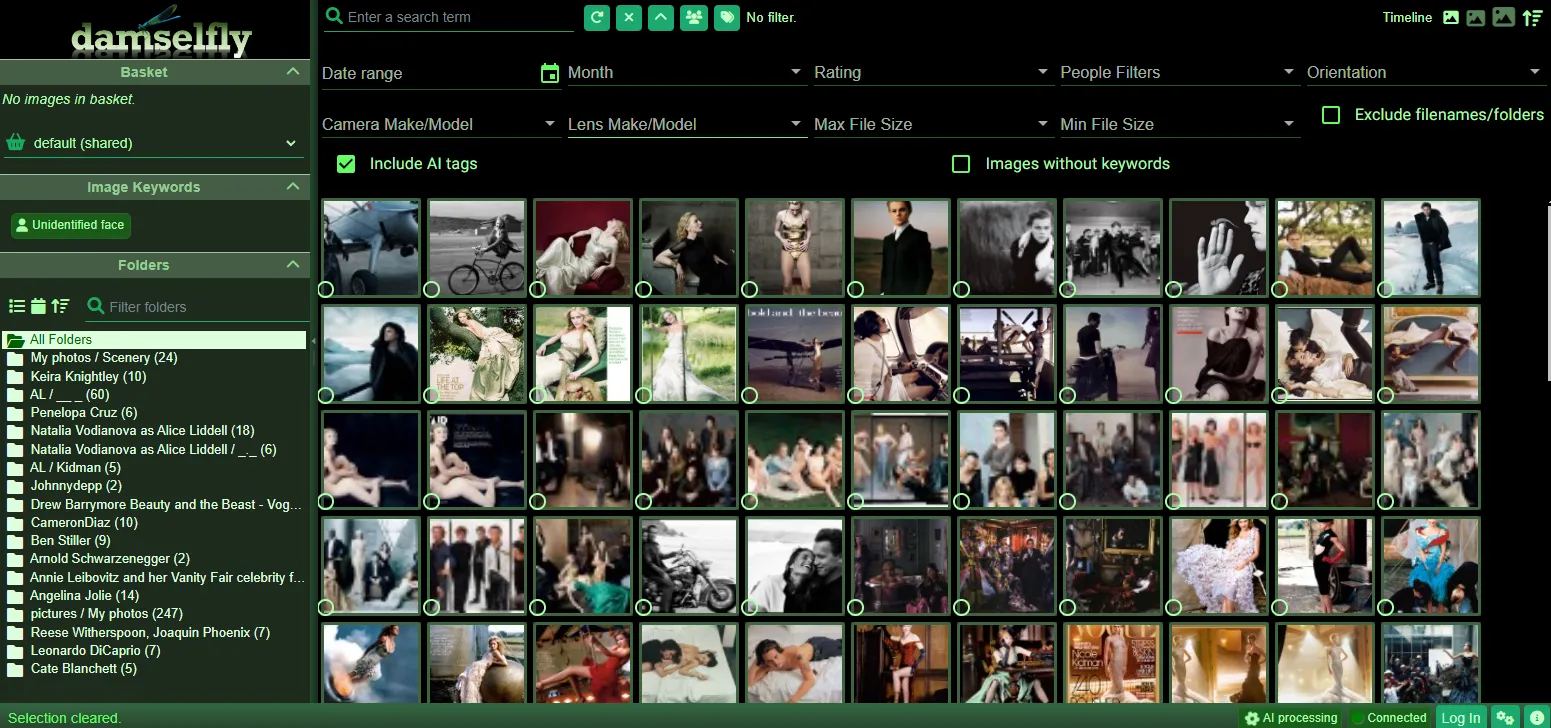Open the people filter icon in the search bar
The height and width of the screenshot is (728, 1551).
[x=693, y=17]
